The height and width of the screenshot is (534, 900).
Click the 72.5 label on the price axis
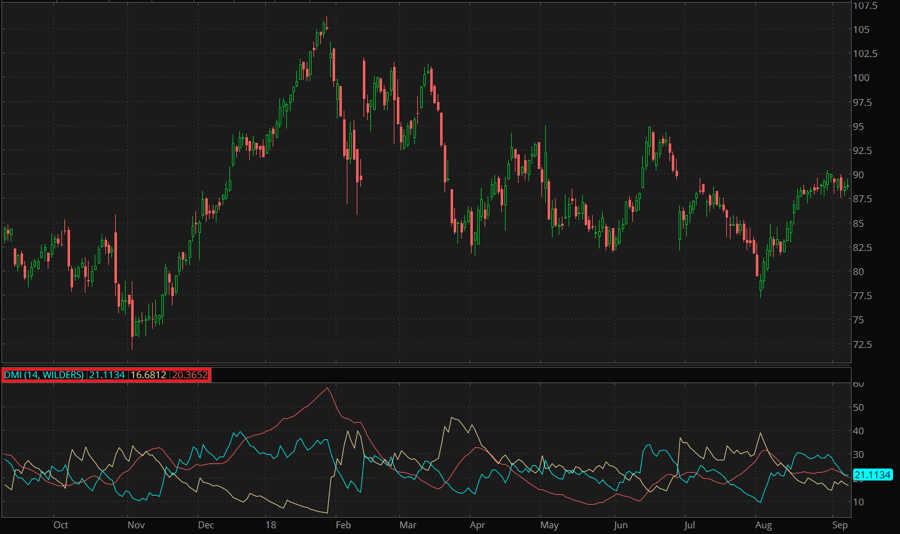tap(863, 345)
